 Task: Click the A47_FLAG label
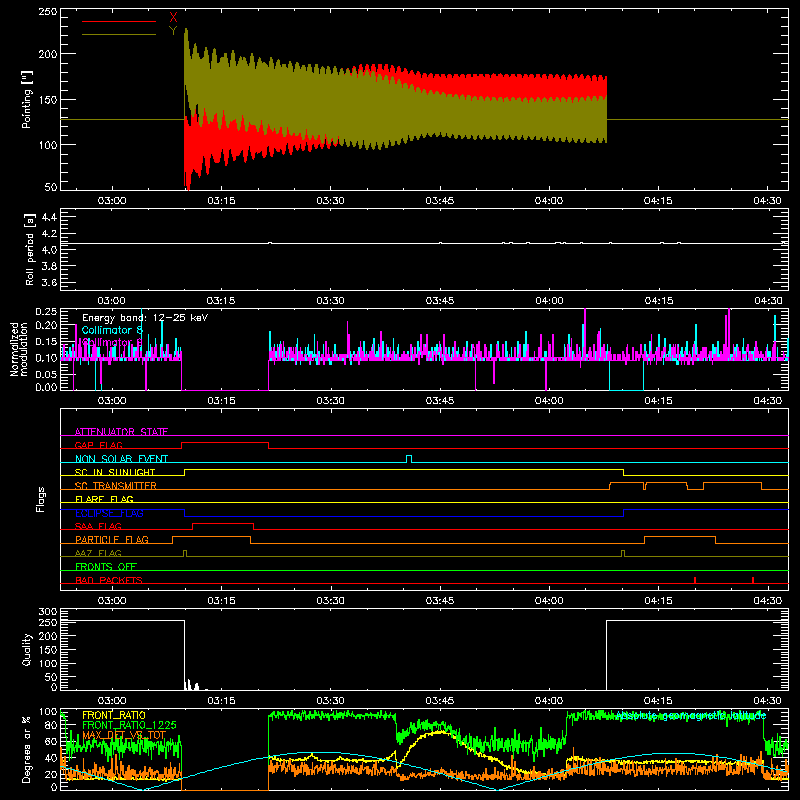pyautogui.click(x=98, y=553)
